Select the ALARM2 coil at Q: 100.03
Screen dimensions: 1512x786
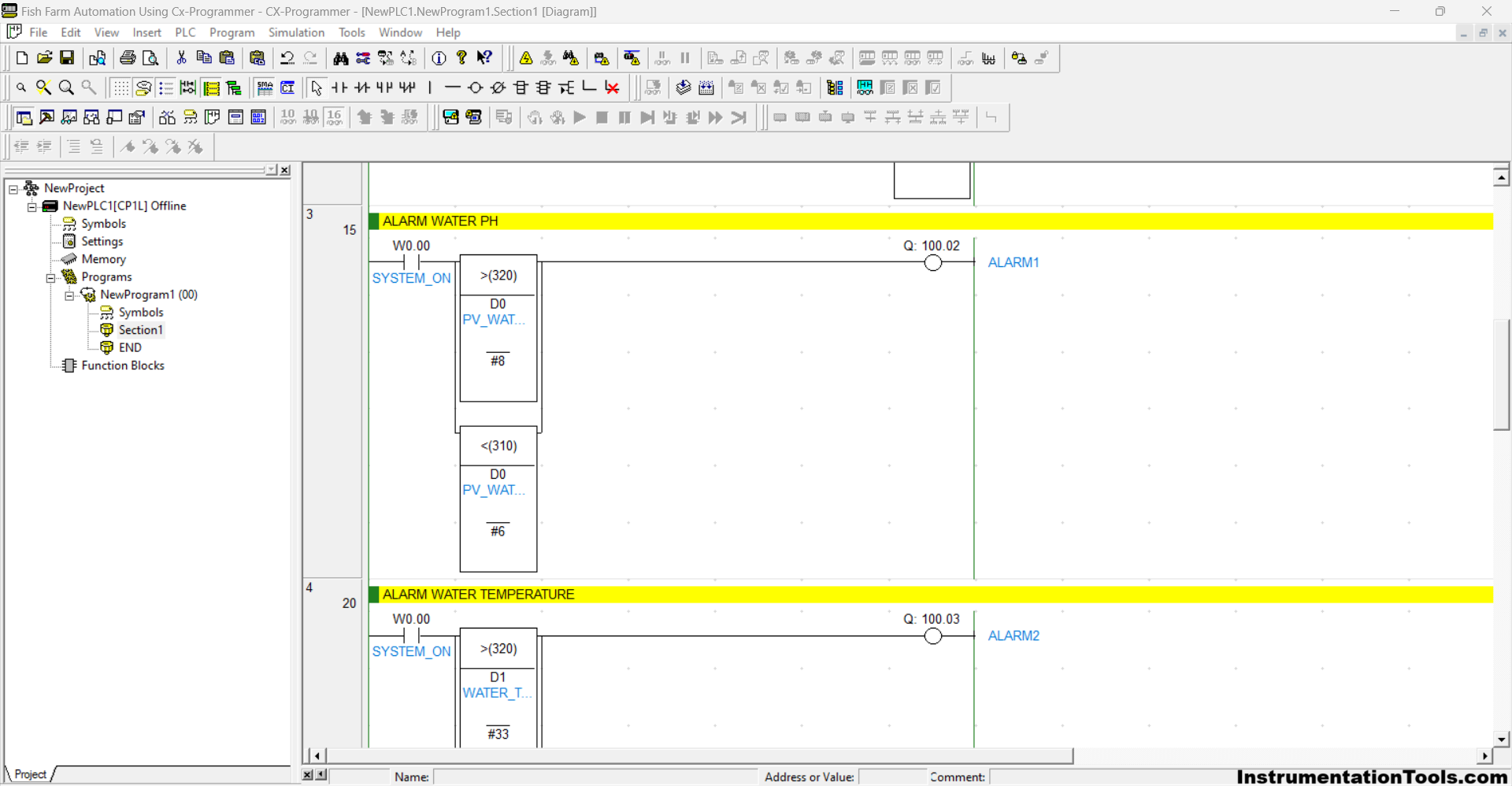pyautogui.click(x=933, y=636)
